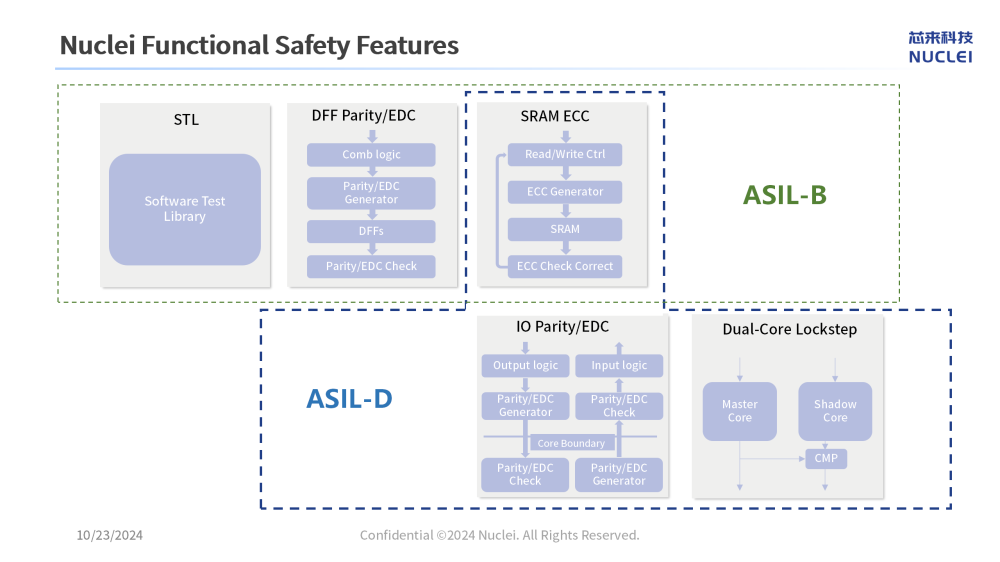Click Parity/EDC Check block under Input logic
This screenshot has width=1000, height=562.
(619, 406)
